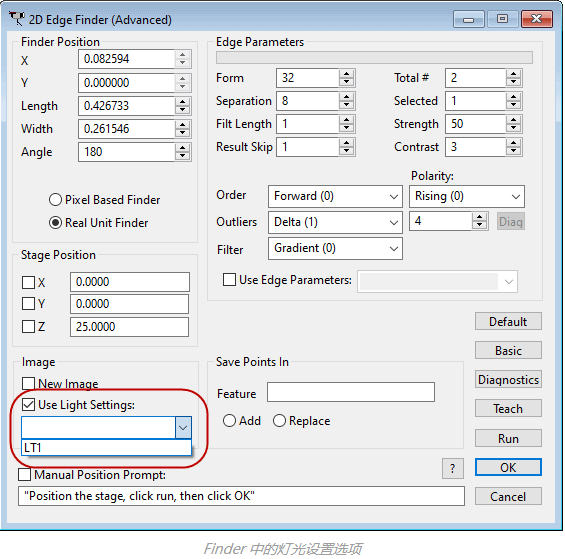
Task: Click the question mark help button
Action: point(453,469)
